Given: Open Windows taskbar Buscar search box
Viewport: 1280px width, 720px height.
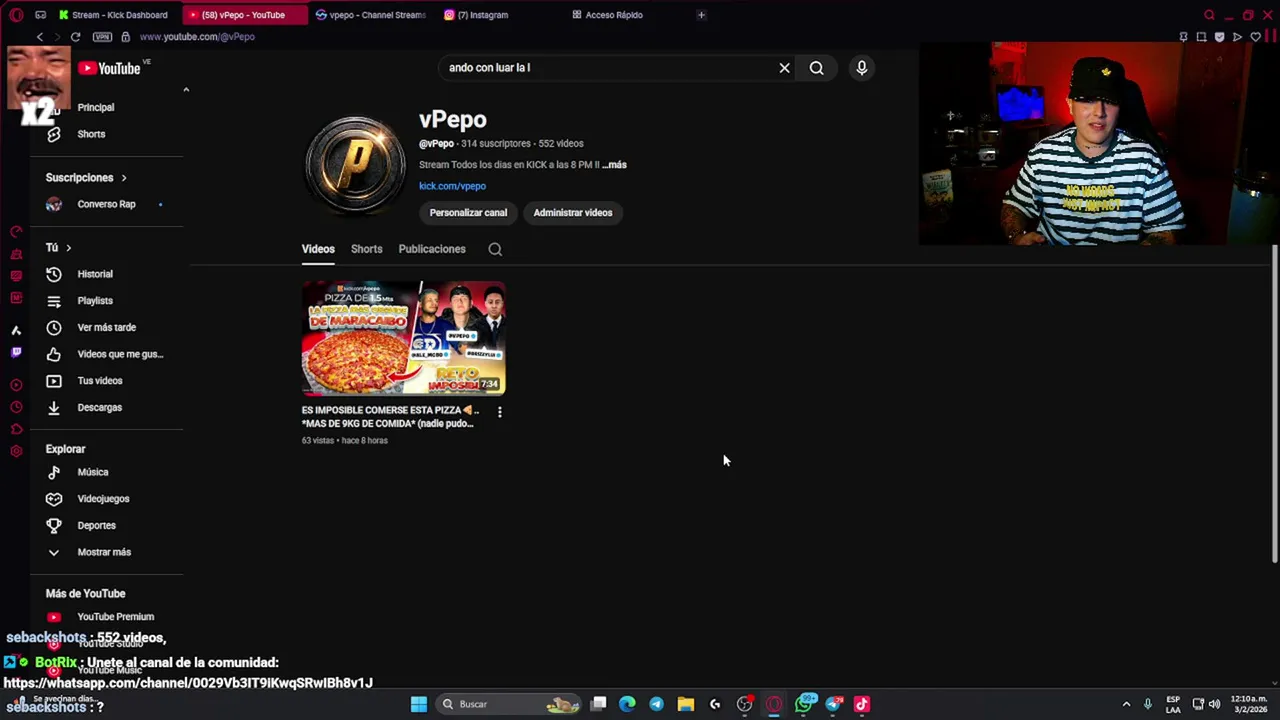Looking at the screenshot, I should pos(510,704).
